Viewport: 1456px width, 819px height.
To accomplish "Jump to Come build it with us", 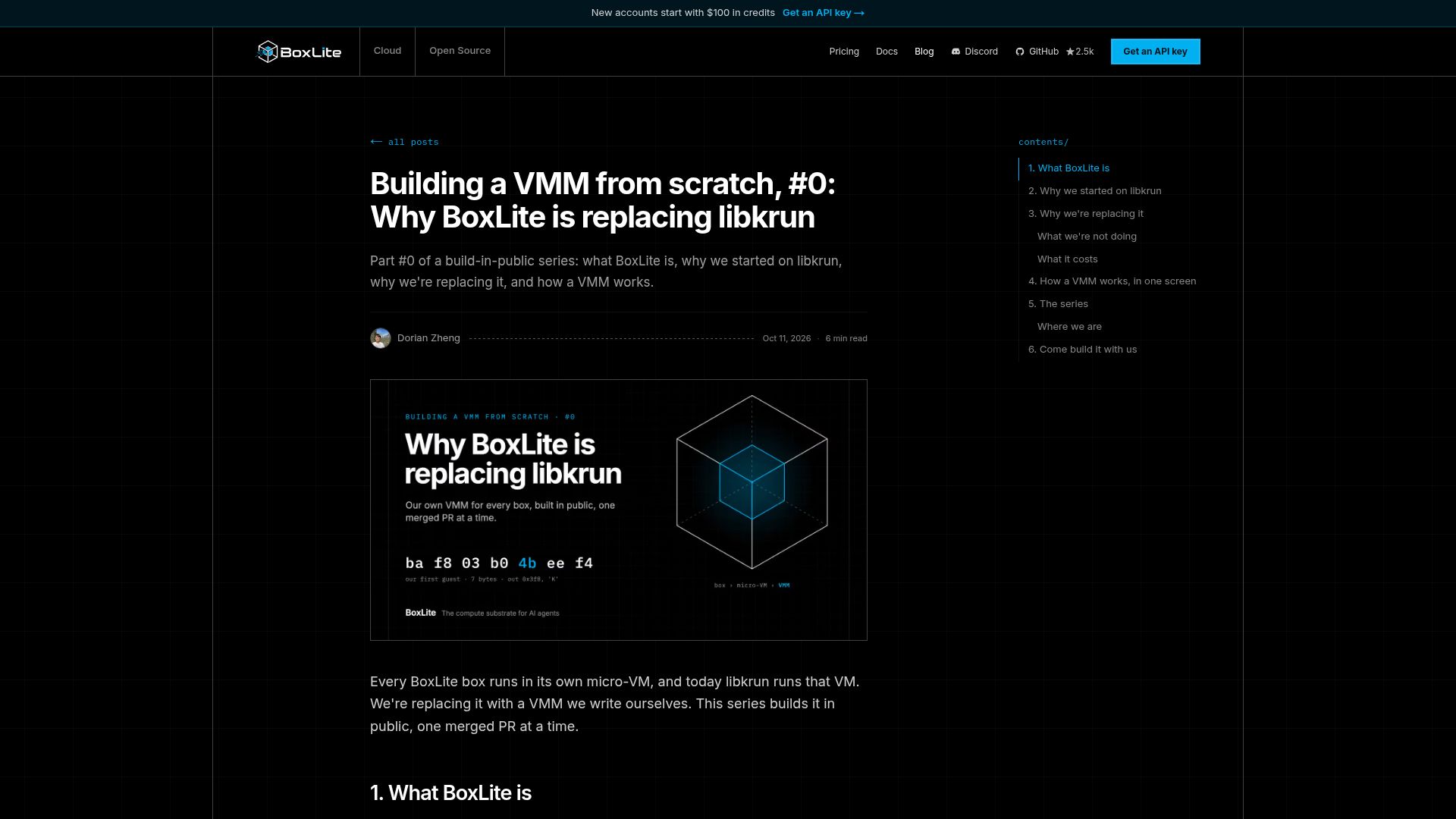I will point(1082,350).
